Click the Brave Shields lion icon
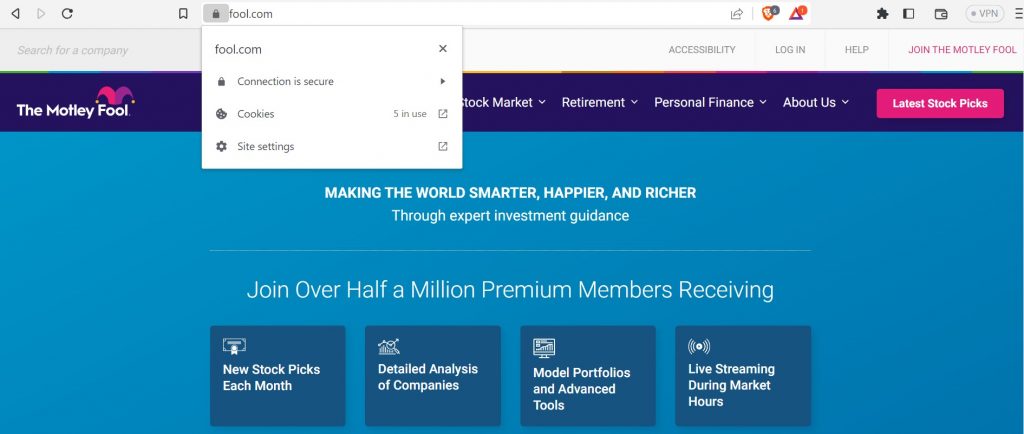This screenshot has width=1024, height=434. (x=768, y=14)
